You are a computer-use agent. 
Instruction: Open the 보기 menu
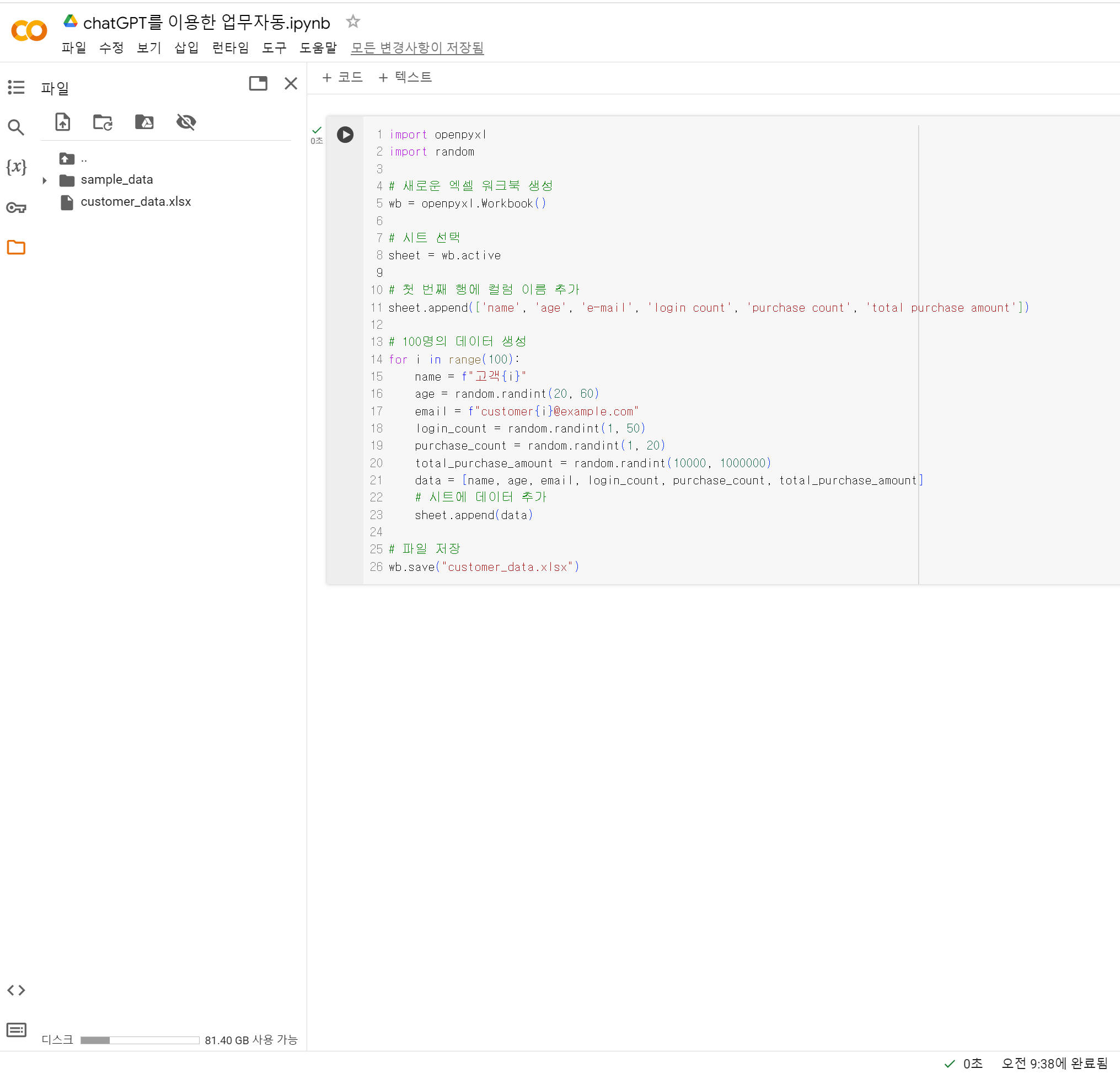point(149,47)
